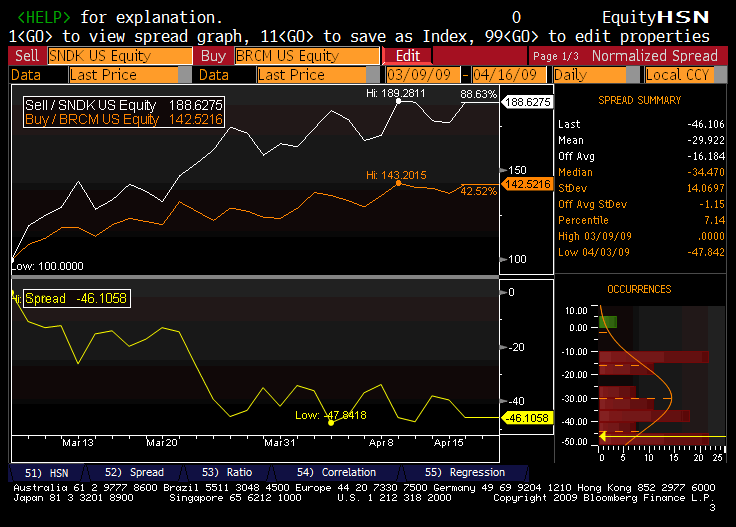Click the Buy / BRCM US Equity legend
736x527 pixels.
(123, 119)
